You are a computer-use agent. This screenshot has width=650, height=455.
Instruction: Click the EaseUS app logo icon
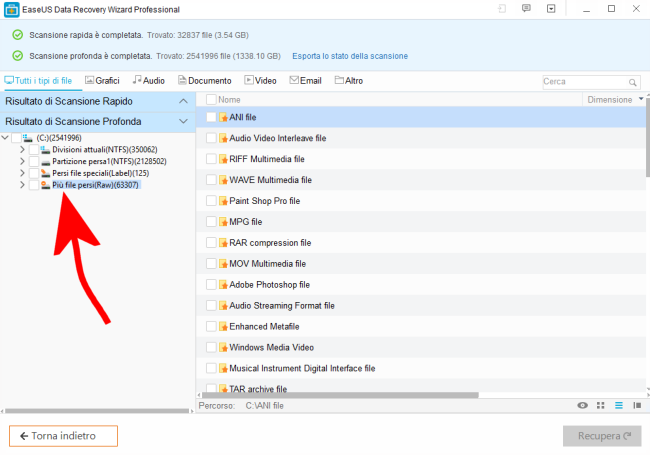tap(12, 10)
